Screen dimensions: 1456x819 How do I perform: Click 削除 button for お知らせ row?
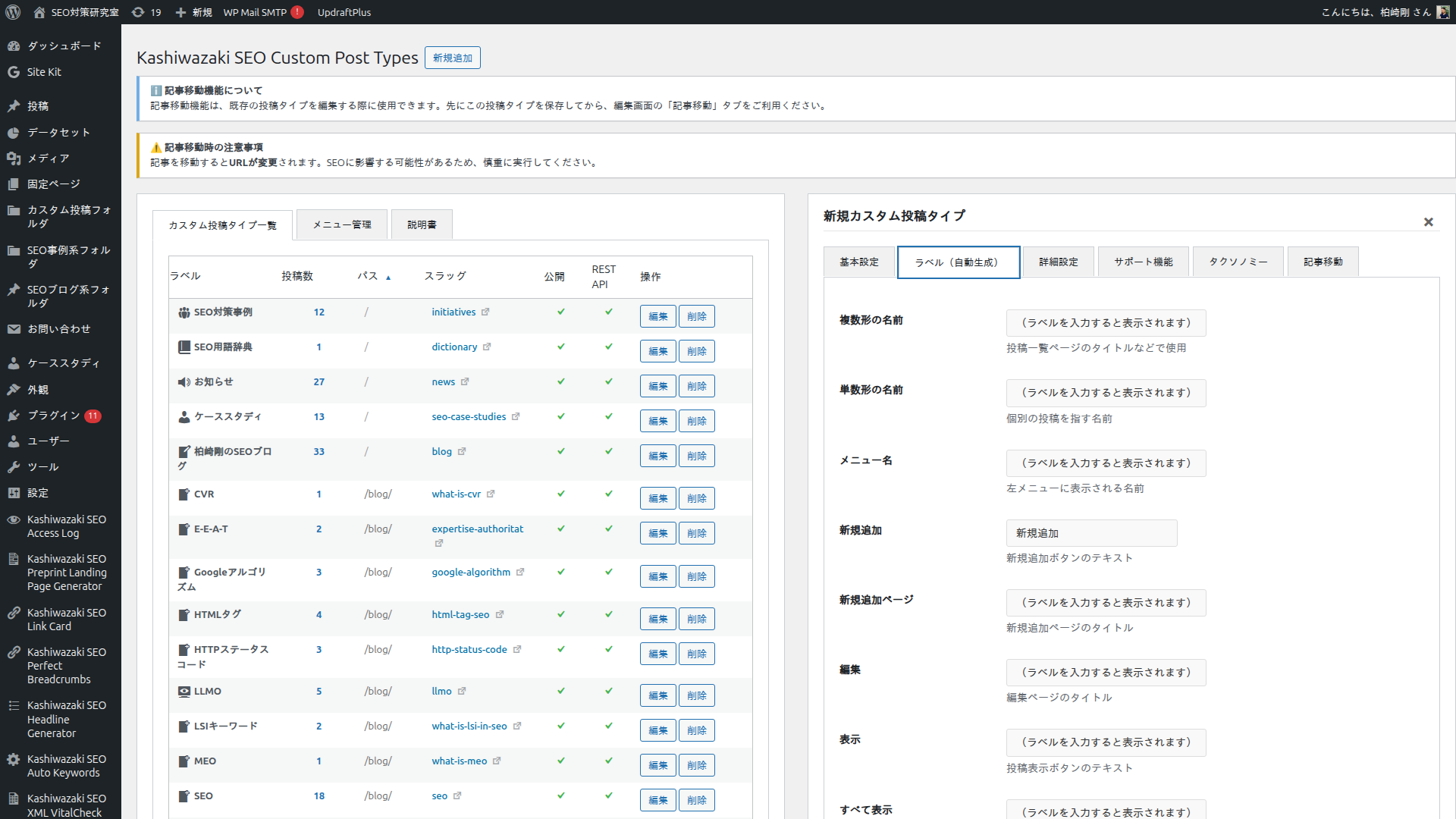click(x=696, y=386)
